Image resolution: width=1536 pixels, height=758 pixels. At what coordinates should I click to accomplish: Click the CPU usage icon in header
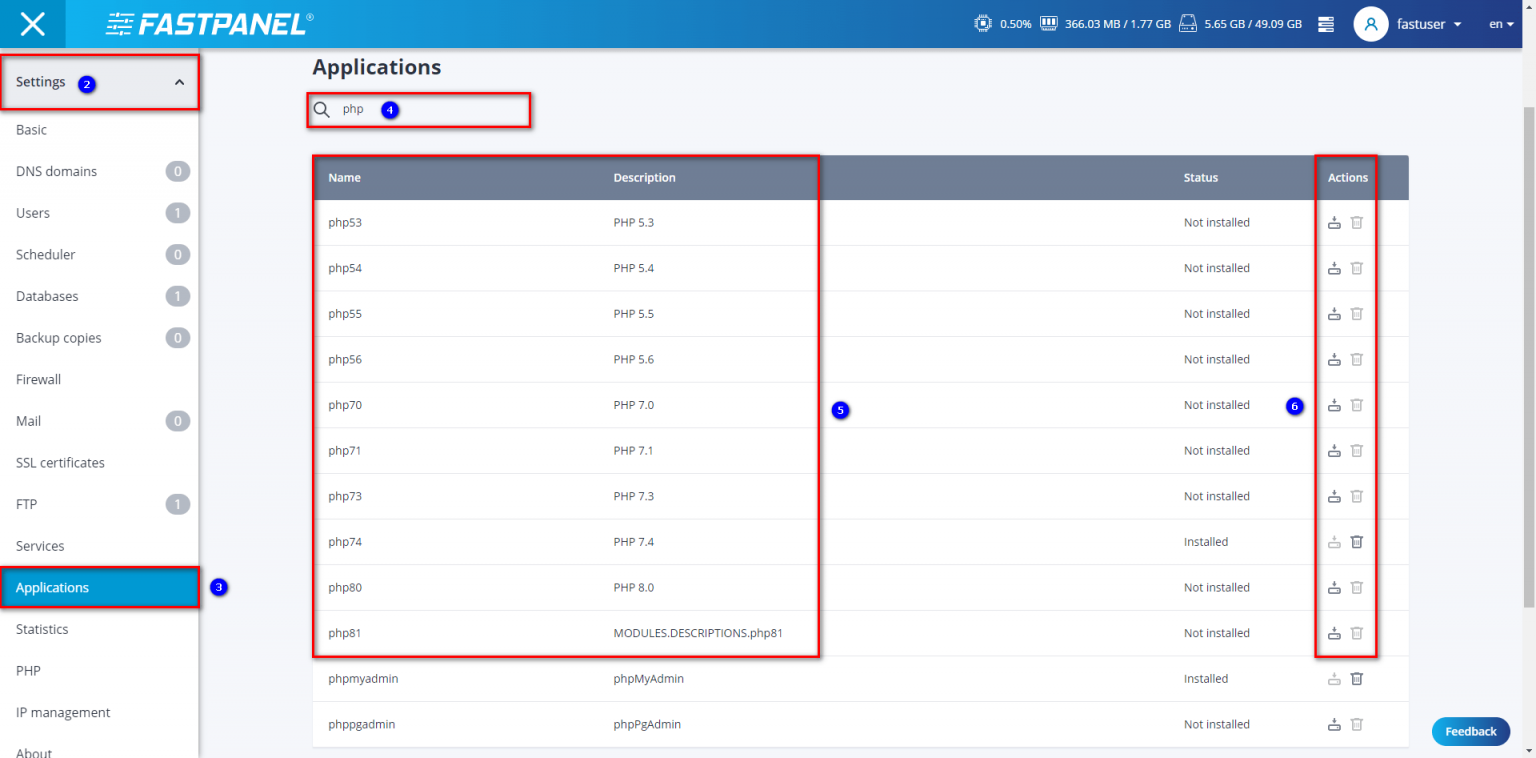(x=983, y=23)
